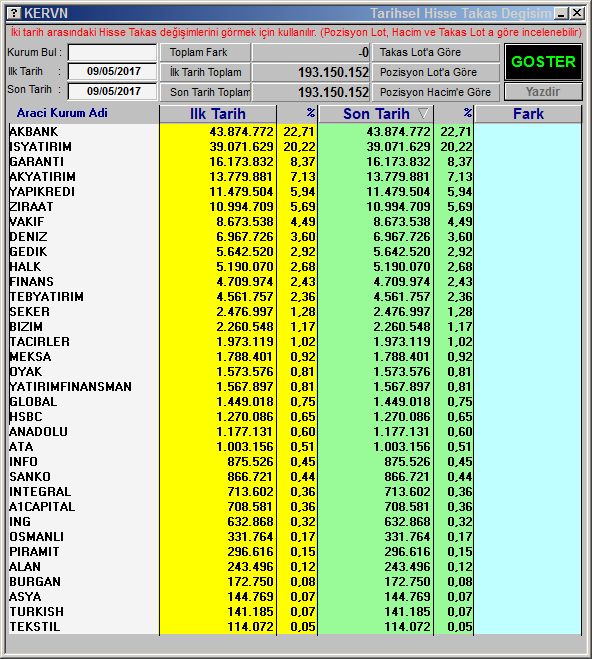Click the help question mark icon in title bar
This screenshot has height=659, width=592.
tap(14, 13)
